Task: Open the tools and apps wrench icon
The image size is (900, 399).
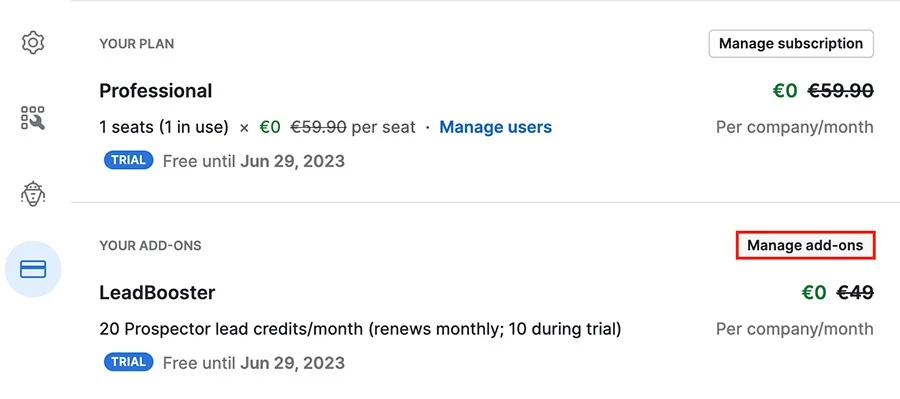Action: [x=33, y=118]
